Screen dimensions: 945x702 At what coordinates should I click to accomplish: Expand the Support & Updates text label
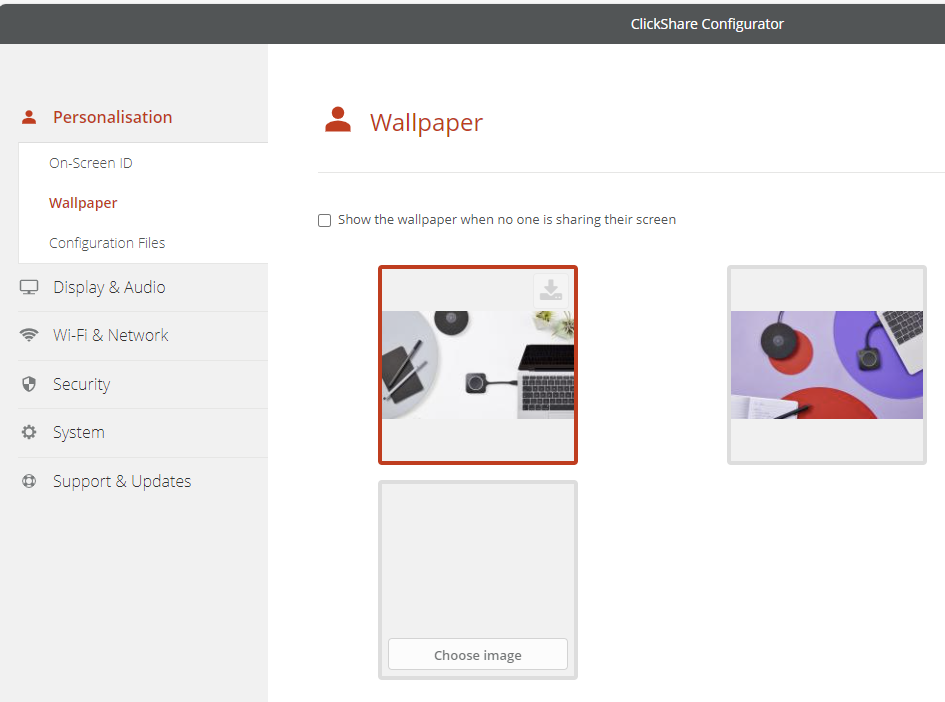pyautogui.click(x=122, y=481)
